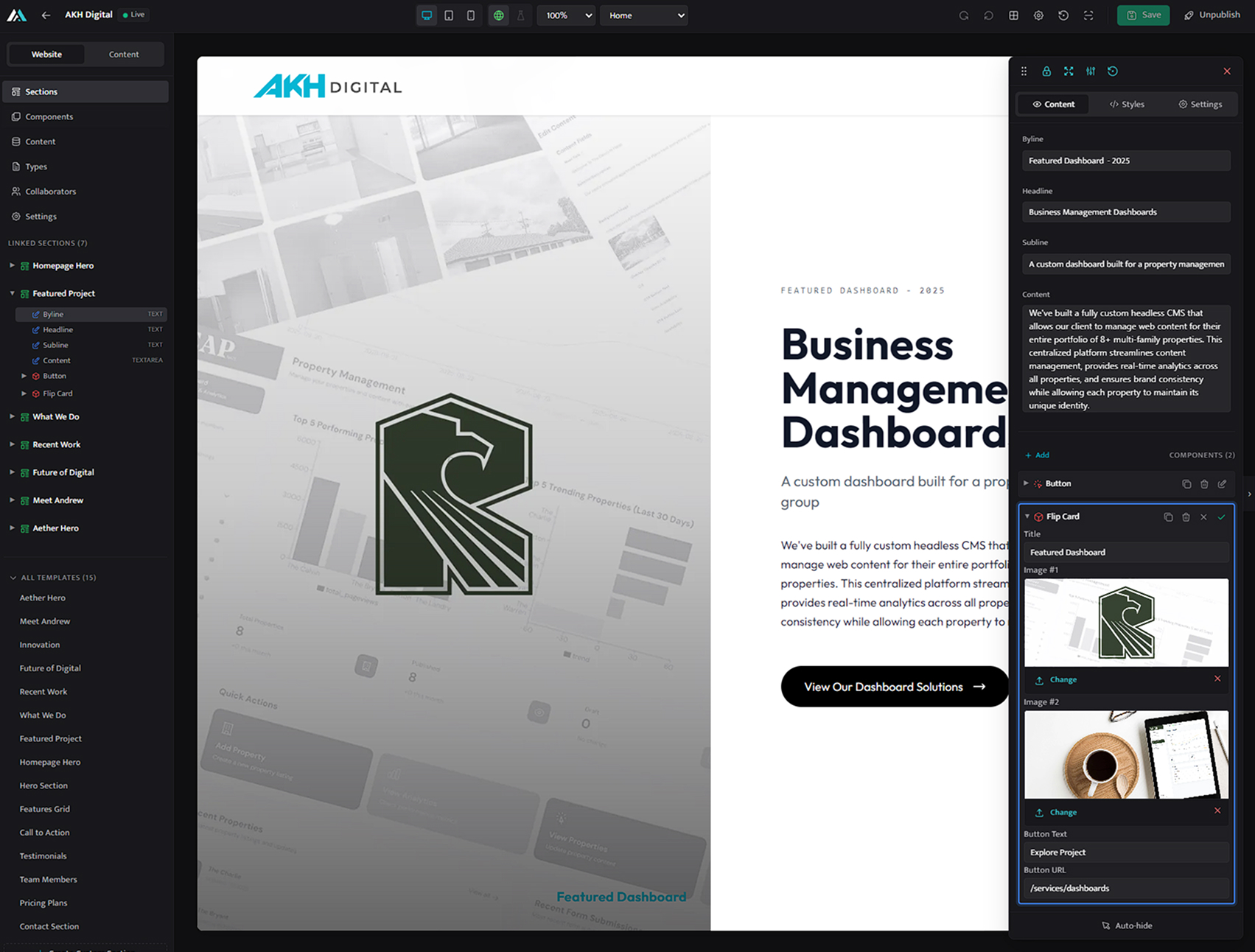Duplicate the Flip Card component

(1167, 517)
